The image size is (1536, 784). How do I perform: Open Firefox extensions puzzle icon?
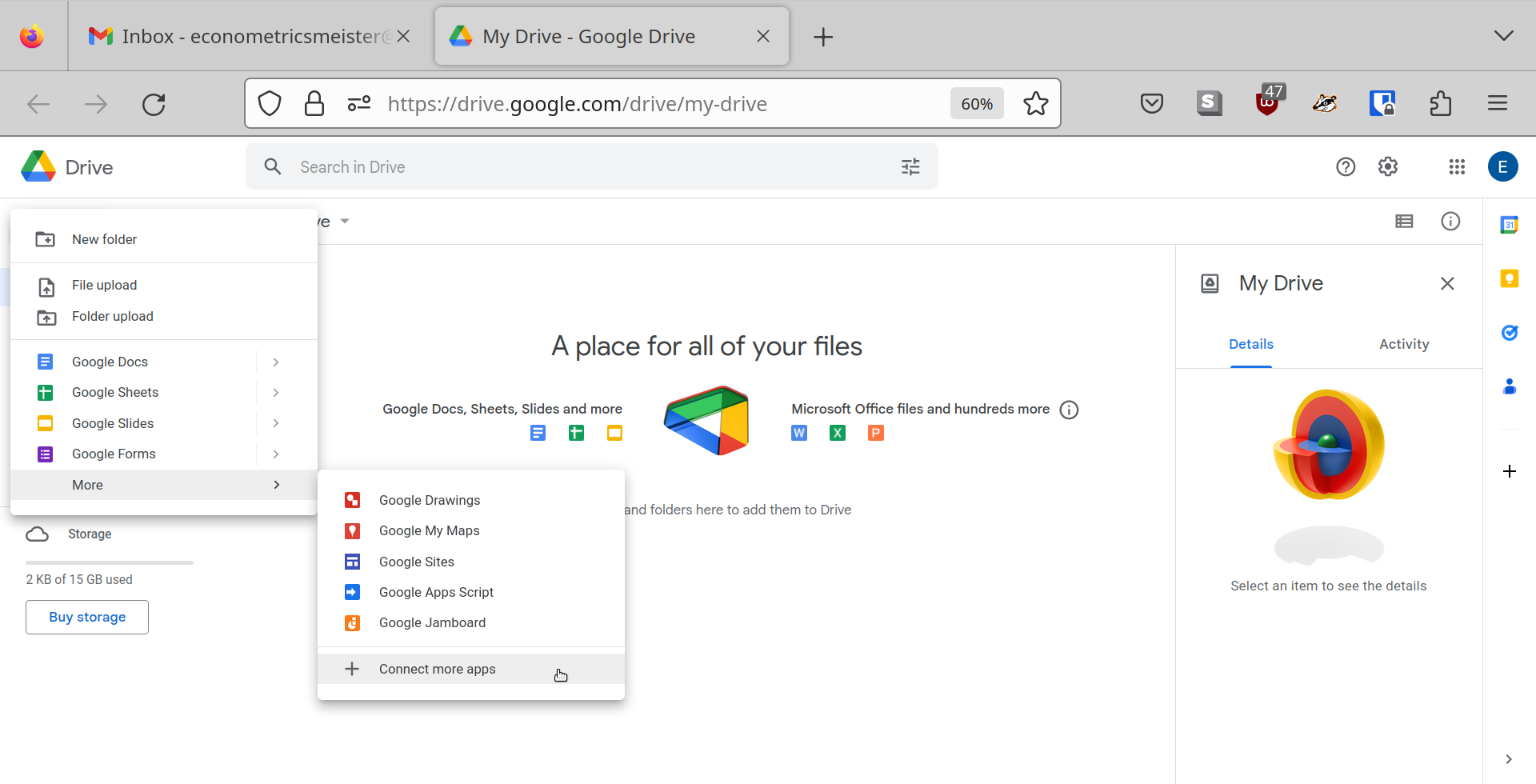point(1440,103)
